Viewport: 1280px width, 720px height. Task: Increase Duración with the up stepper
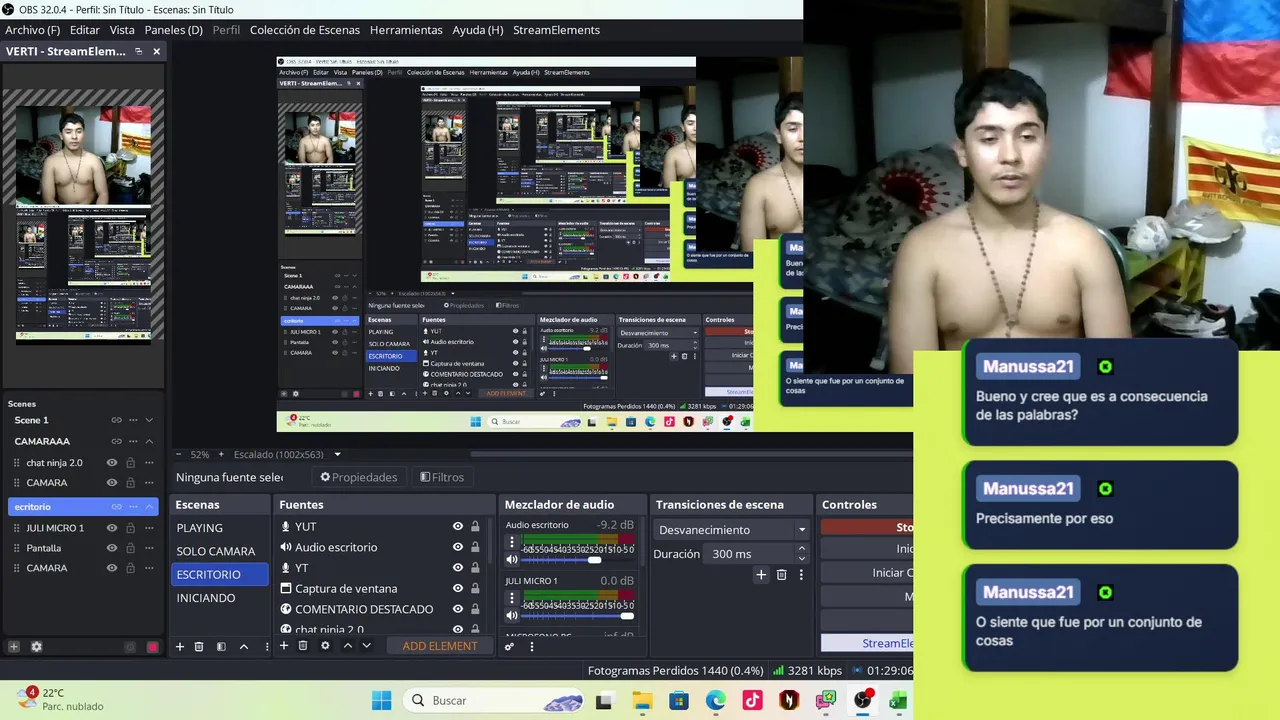pyautogui.click(x=801, y=549)
